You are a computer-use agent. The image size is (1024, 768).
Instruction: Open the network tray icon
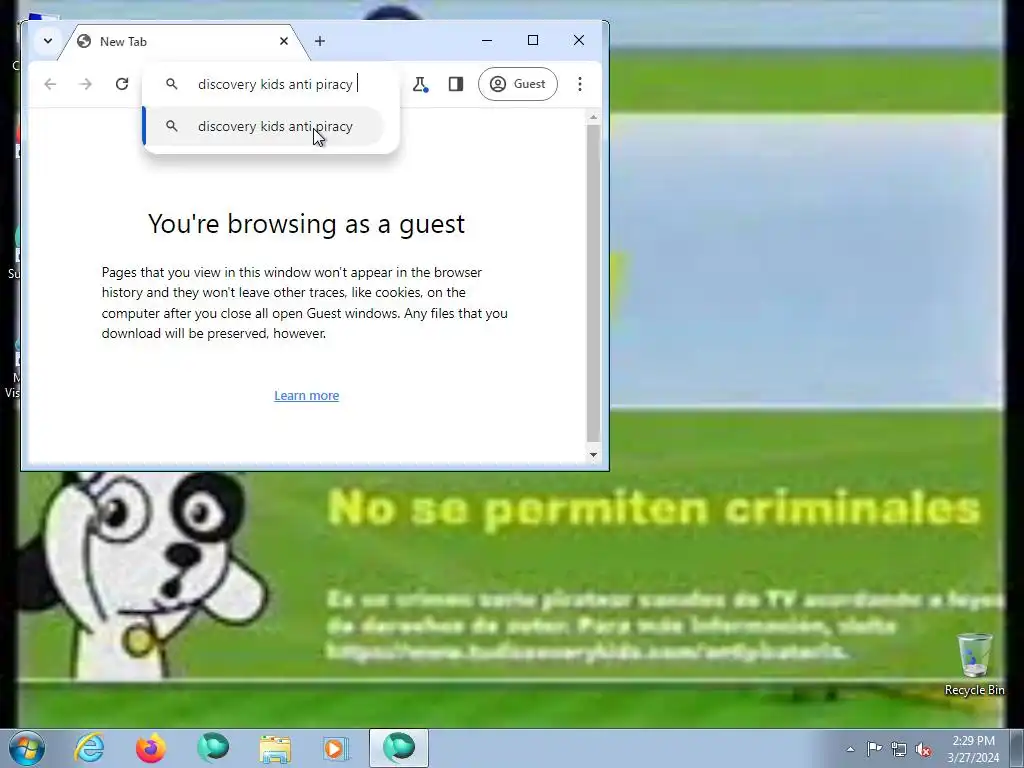tap(899, 749)
